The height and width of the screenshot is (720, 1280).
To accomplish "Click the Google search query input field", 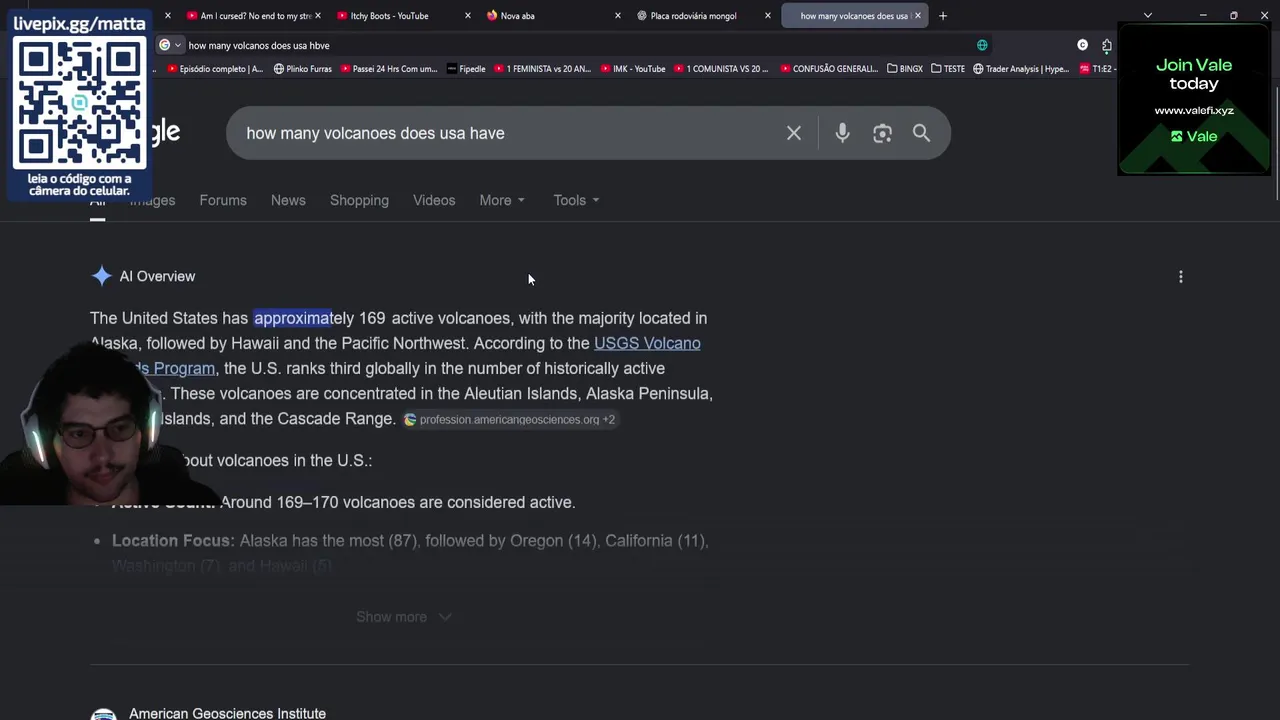I will pyautogui.click(x=505, y=133).
